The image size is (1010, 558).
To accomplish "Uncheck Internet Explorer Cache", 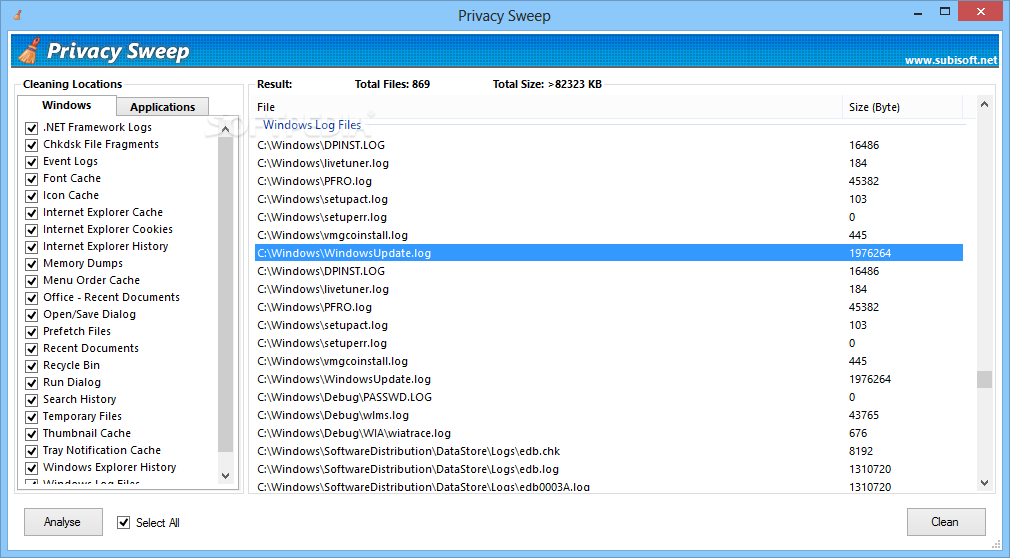I will 32,213.
